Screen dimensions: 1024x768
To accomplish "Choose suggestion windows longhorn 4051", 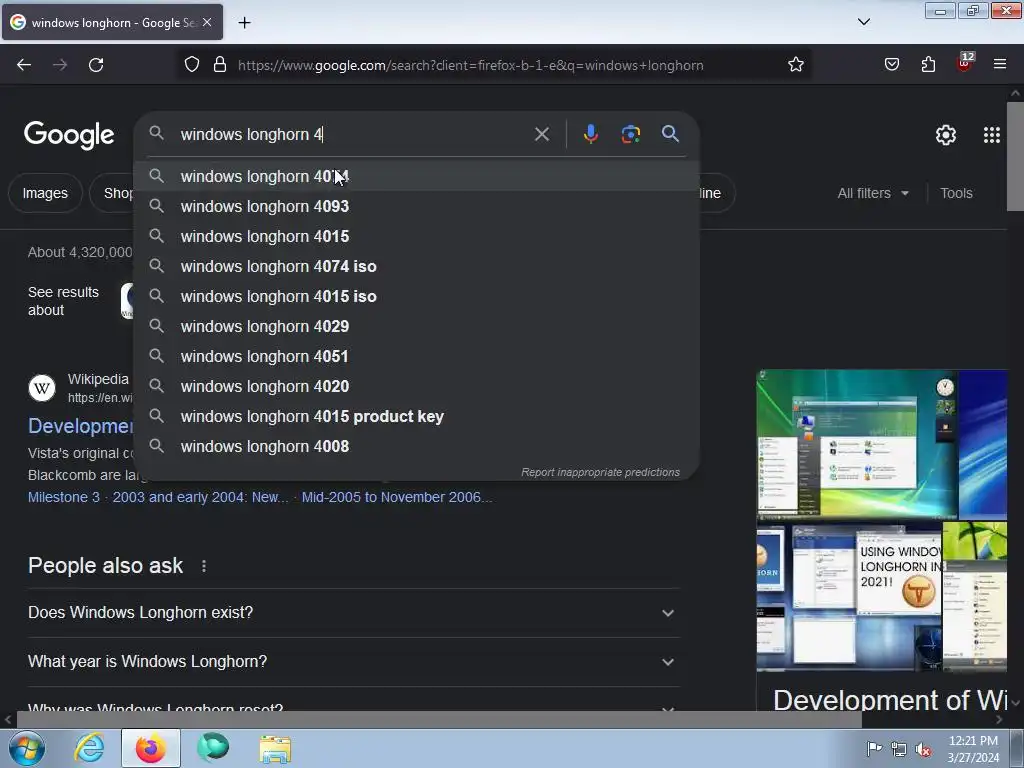I will click(x=417, y=357).
